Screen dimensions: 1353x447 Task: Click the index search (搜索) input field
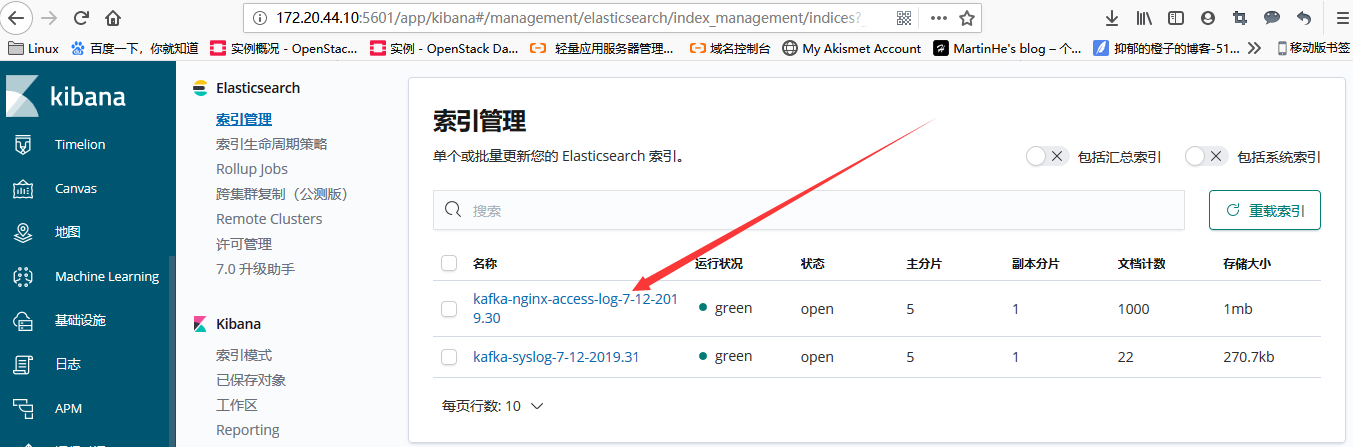pos(808,210)
